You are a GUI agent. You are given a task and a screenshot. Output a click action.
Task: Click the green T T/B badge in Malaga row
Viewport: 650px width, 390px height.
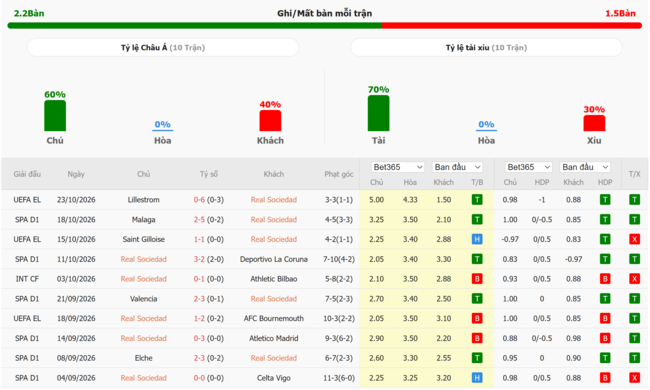pyautogui.click(x=477, y=220)
